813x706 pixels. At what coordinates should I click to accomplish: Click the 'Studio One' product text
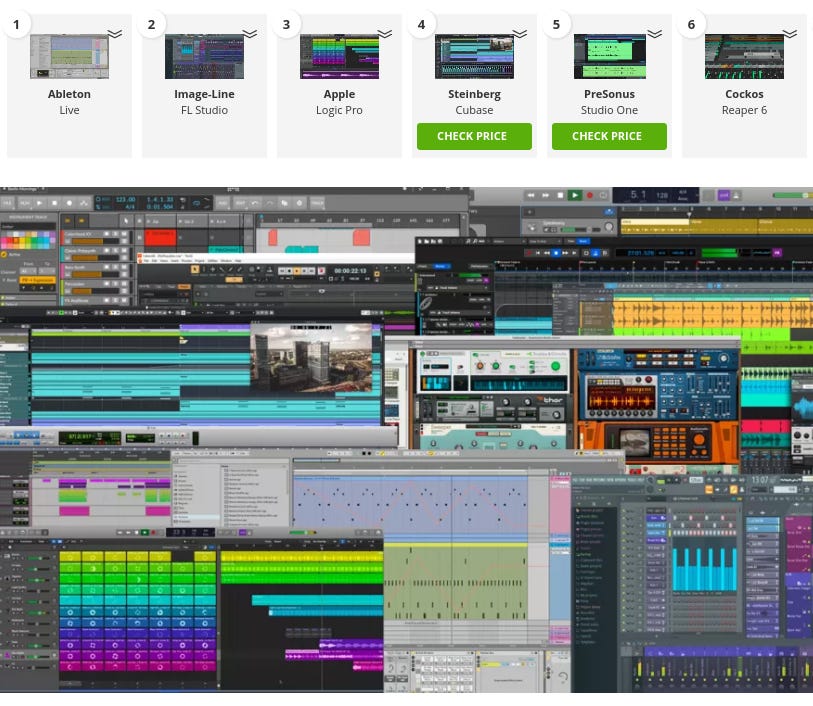(x=609, y=110)
